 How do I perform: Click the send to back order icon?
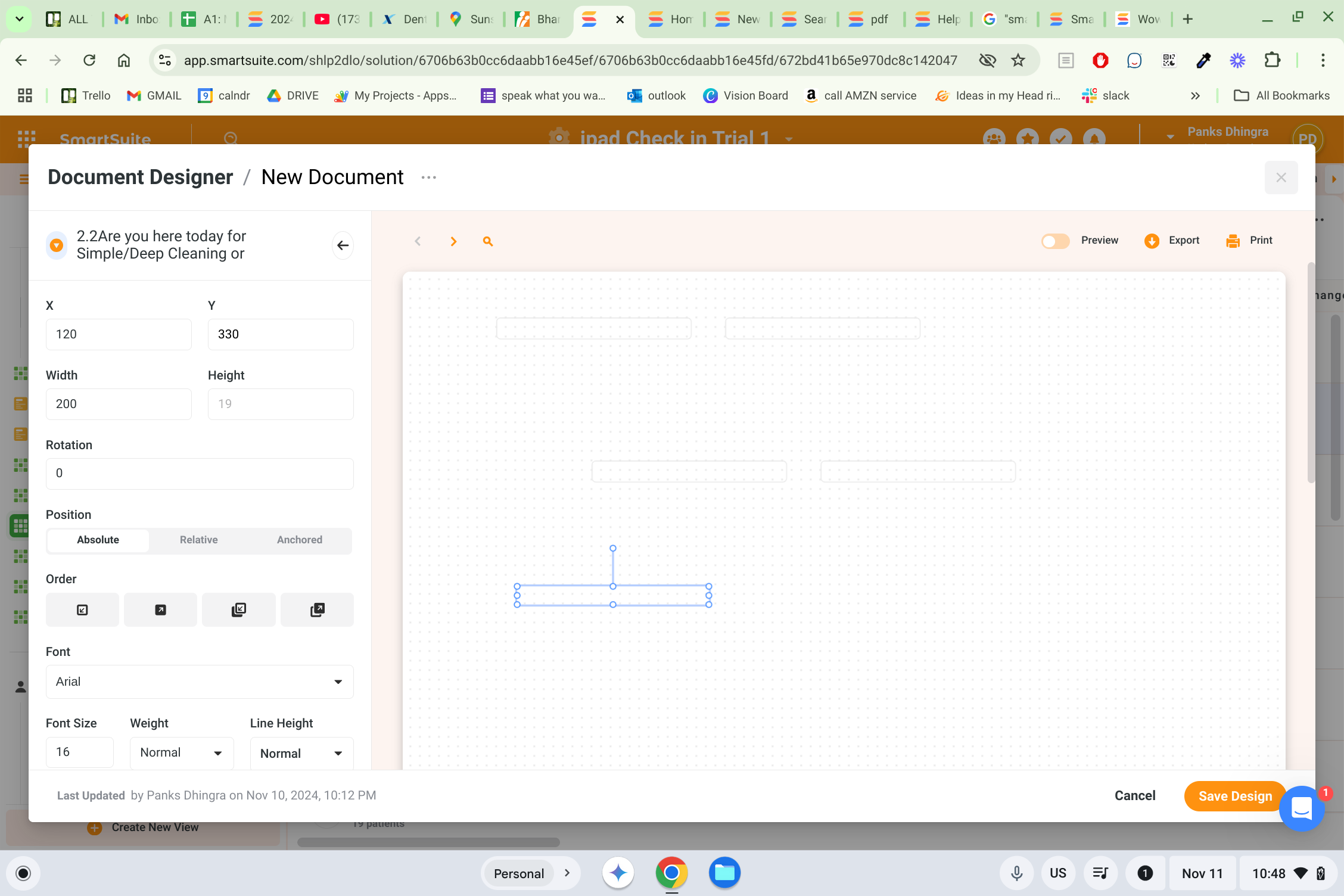tap(238, 609)
